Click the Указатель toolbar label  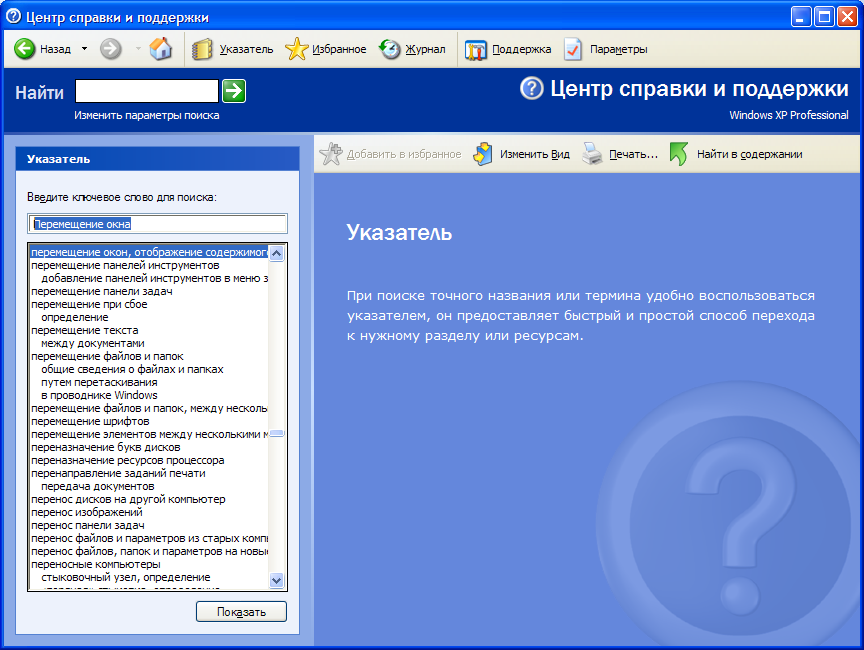(246, 49)
